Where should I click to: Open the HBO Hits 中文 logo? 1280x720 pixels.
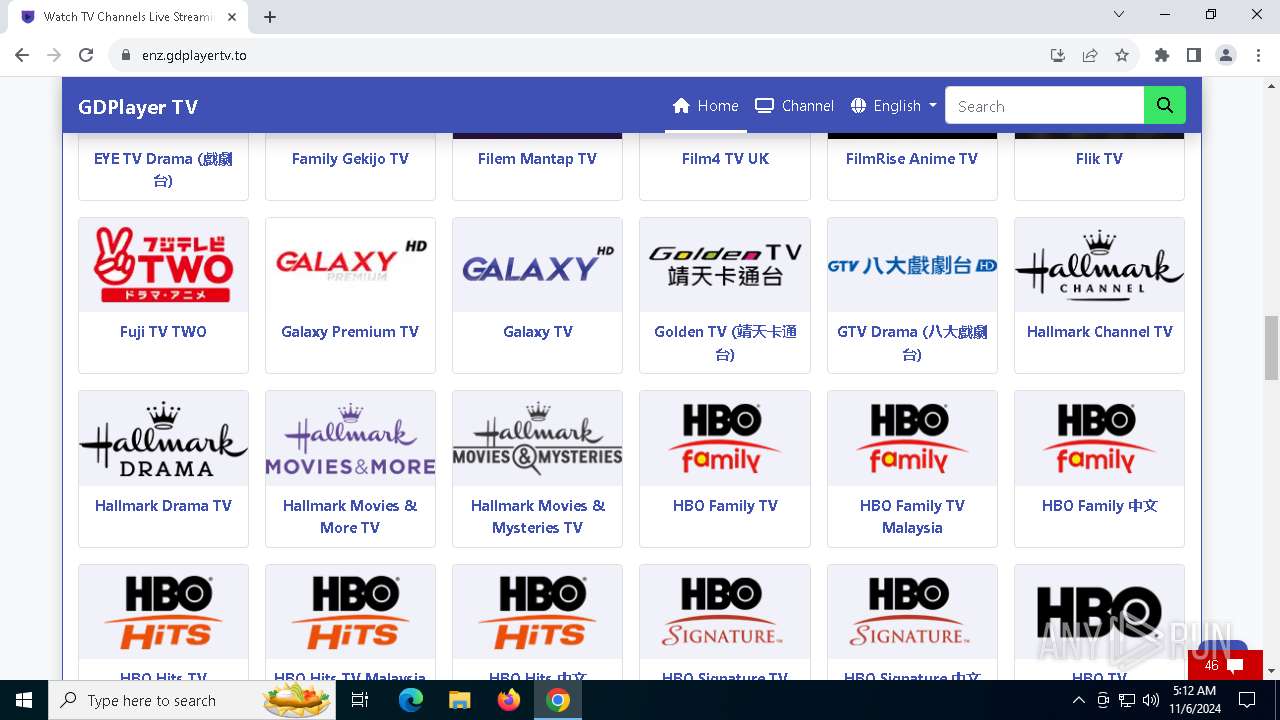(537, 612)
